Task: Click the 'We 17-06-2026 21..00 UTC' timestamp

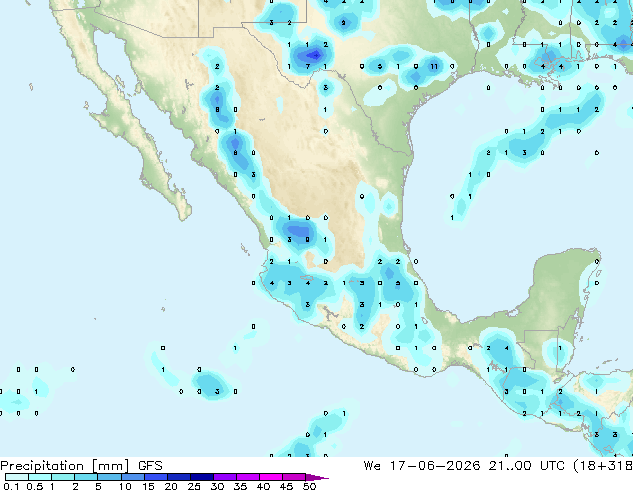Action: click(464, 466)
